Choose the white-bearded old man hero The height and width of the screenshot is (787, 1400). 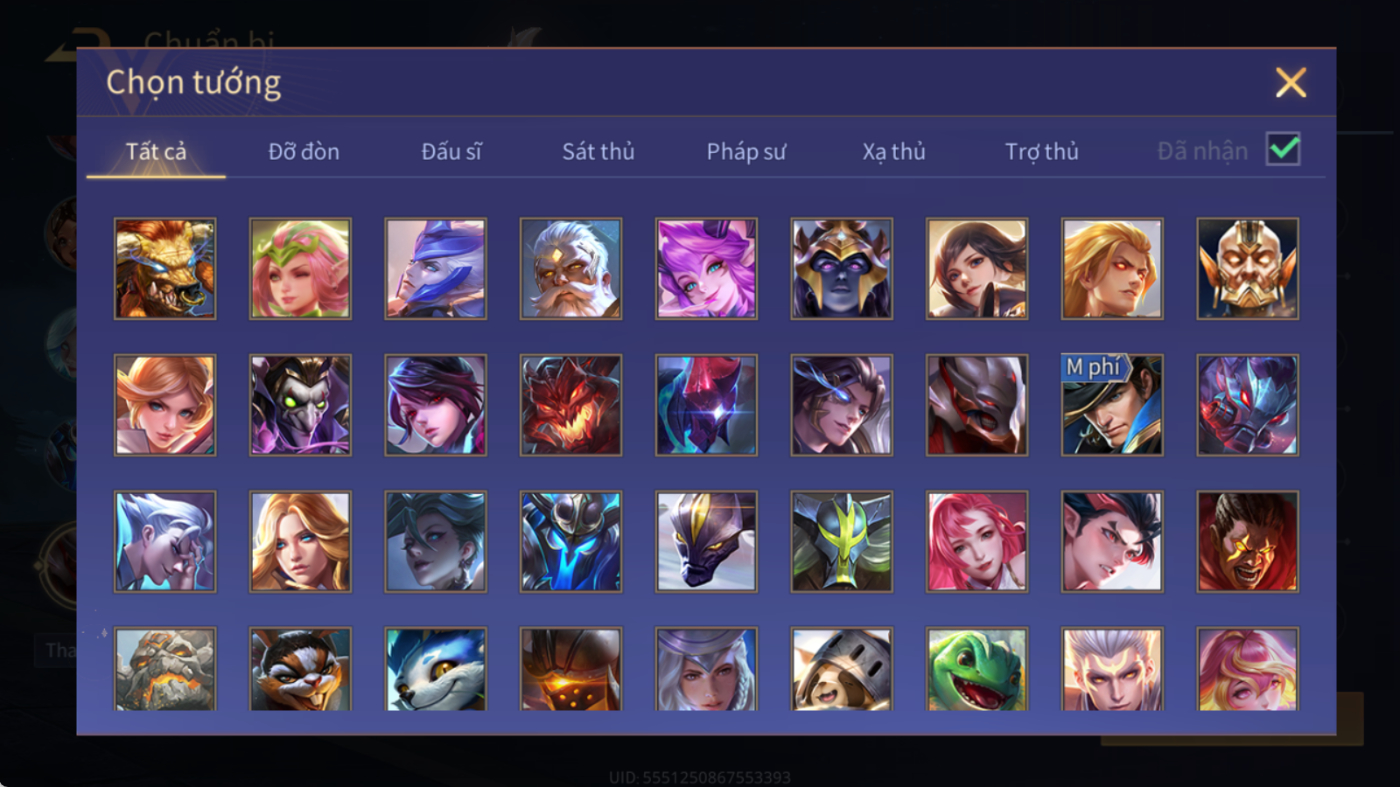[570, 269]
